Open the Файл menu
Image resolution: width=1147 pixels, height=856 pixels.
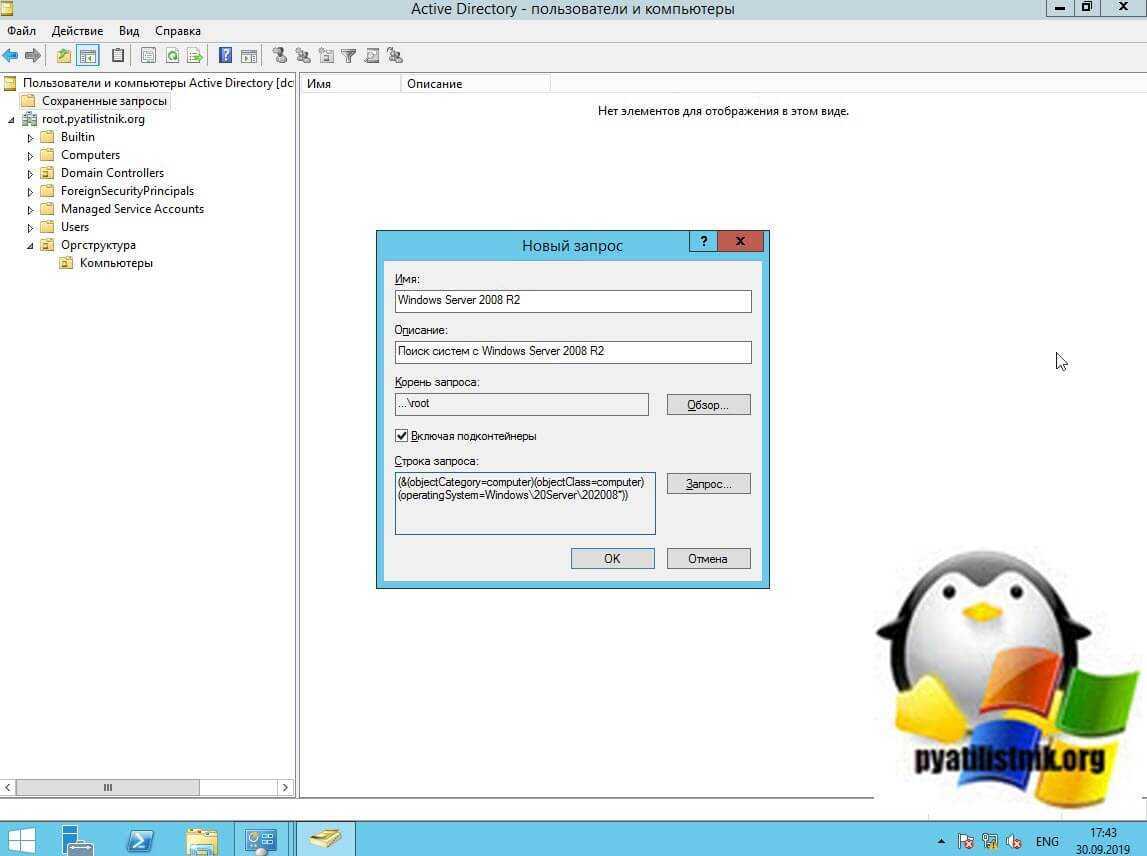coord(21,31)
